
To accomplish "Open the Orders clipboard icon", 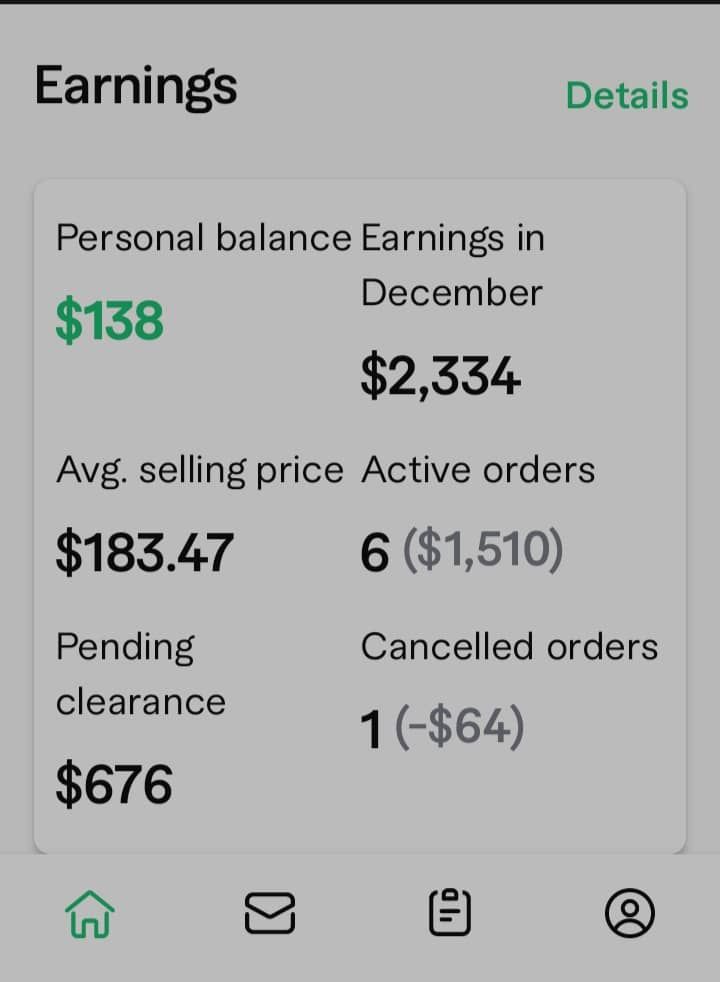I will pyautogui.click(x=450, y=913).
